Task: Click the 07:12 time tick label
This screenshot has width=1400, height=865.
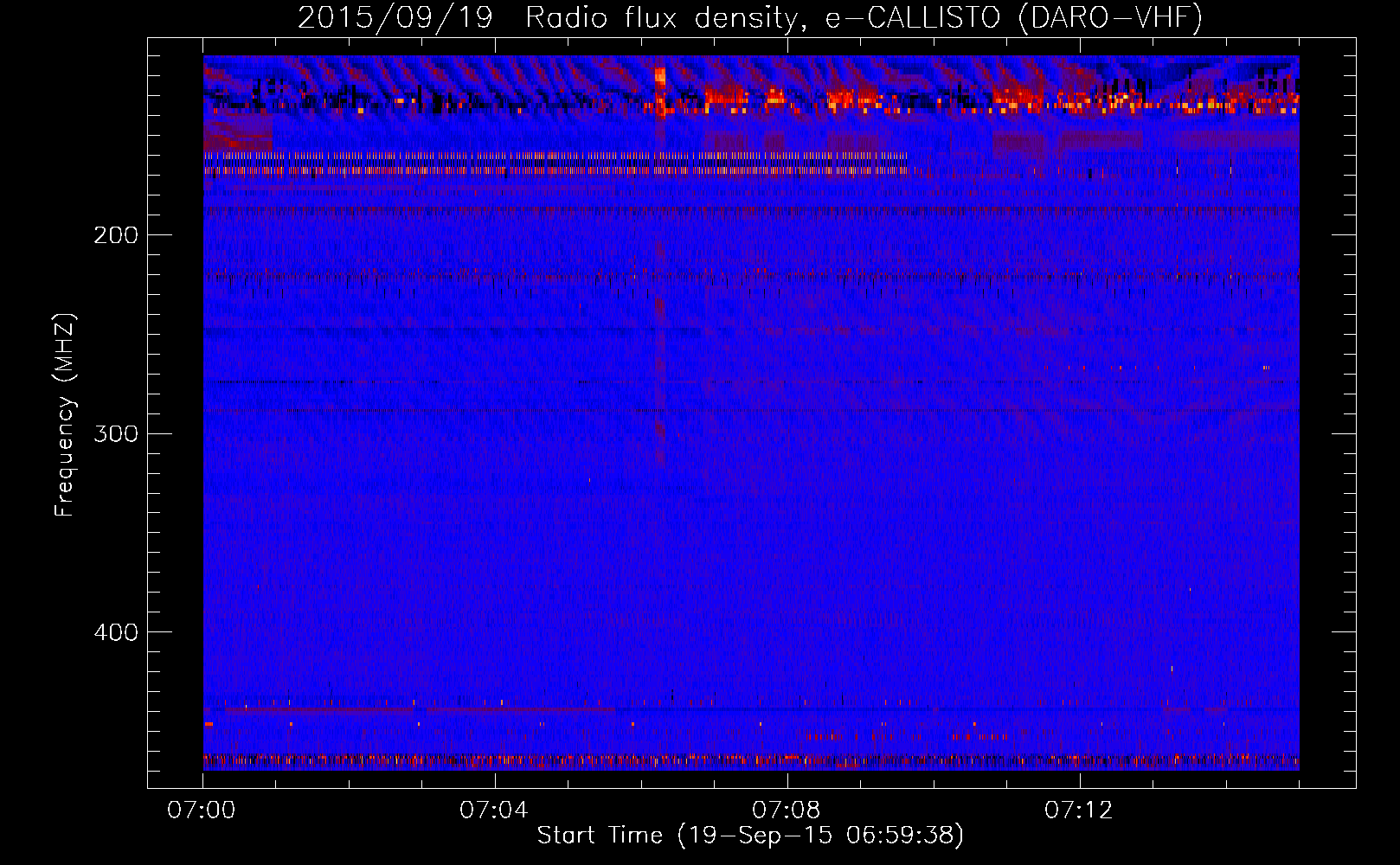Action: 1079,811
